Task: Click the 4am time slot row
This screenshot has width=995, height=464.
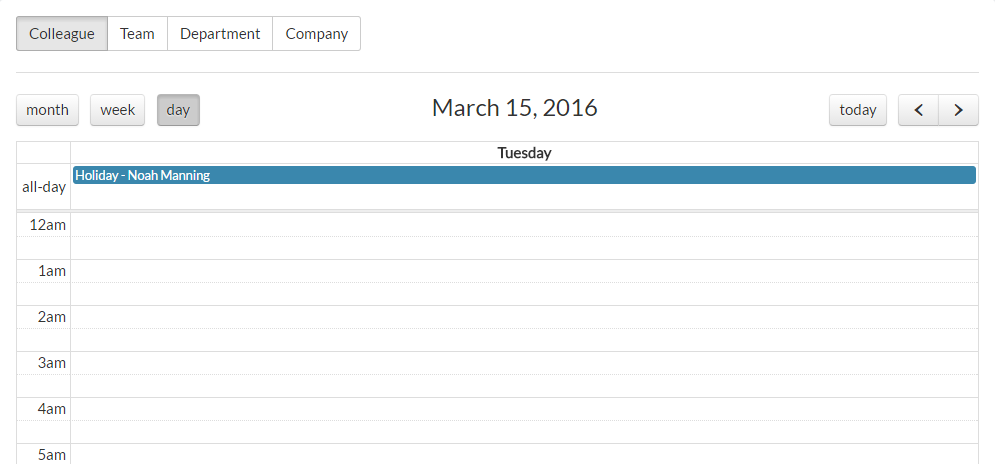Action: (524, 409)
